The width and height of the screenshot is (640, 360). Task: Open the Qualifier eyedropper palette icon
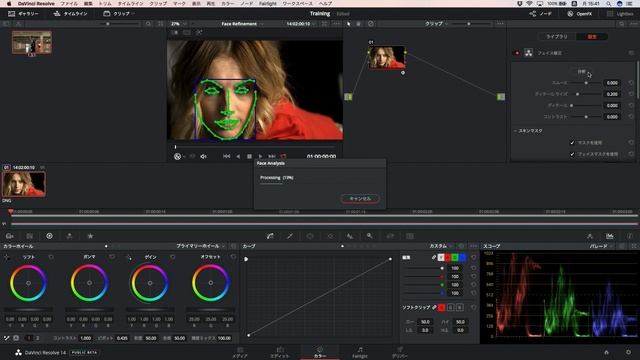click(x=290, y=236)
